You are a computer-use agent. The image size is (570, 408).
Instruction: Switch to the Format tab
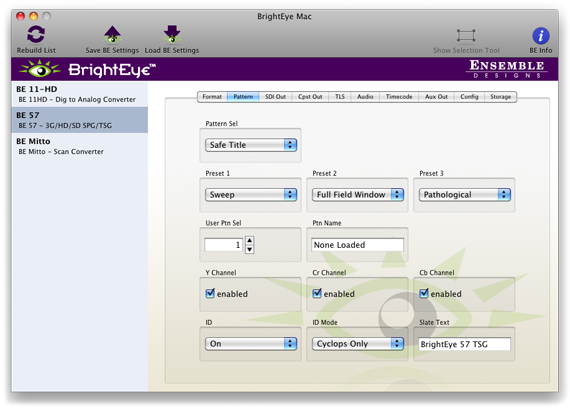(212, 97)
